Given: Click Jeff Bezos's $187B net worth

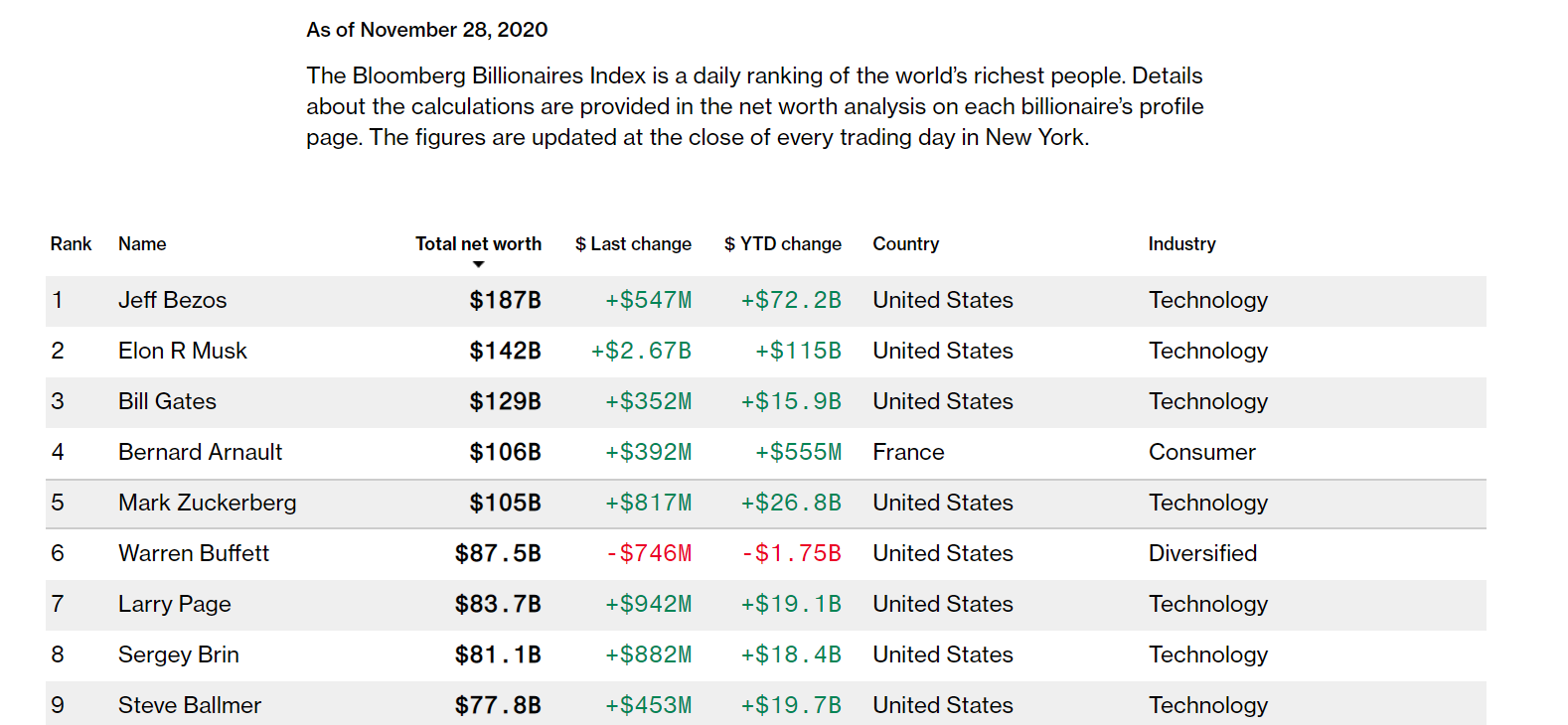Looking at the screenshot, I should pos(505,300).
